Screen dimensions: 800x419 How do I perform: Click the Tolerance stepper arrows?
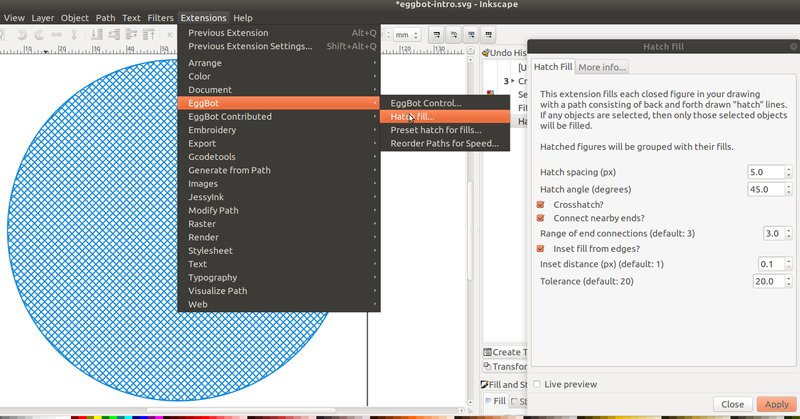pyautogui.click(x=789, y=281)
